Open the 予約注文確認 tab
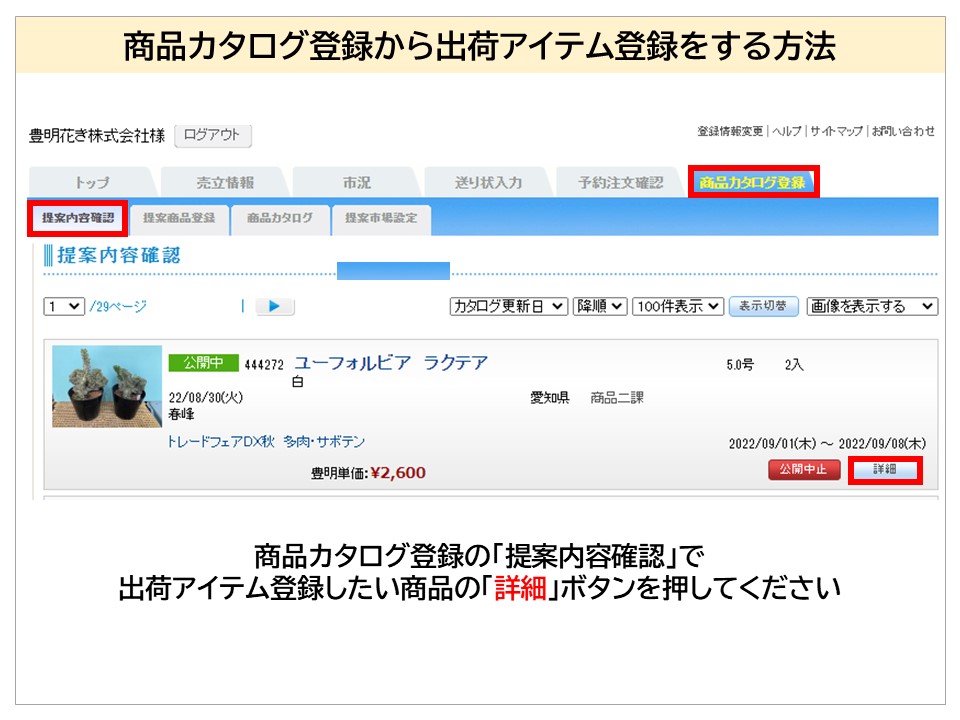Screen dimensions: 960x720 click(x=620, y=183)
